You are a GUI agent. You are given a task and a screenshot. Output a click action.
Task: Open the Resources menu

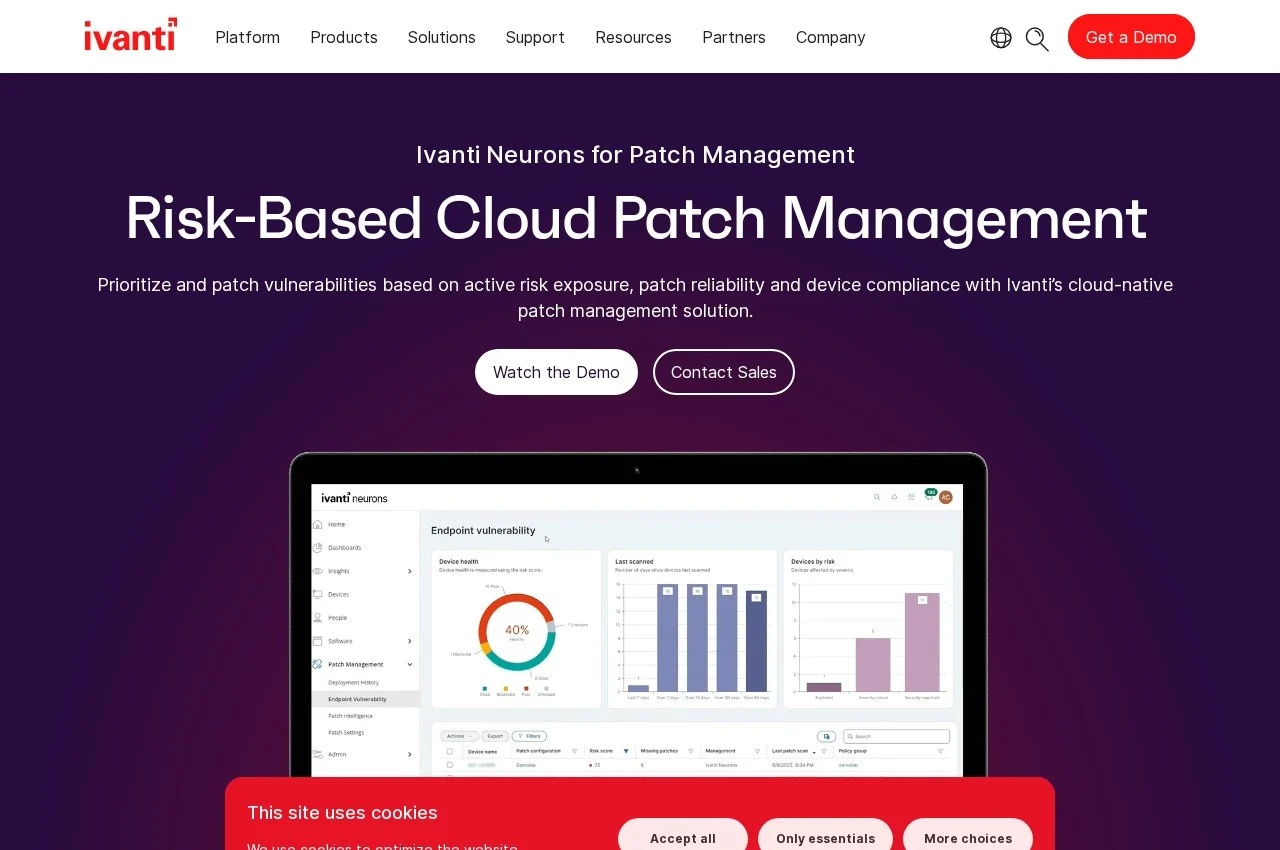(633, 37)
